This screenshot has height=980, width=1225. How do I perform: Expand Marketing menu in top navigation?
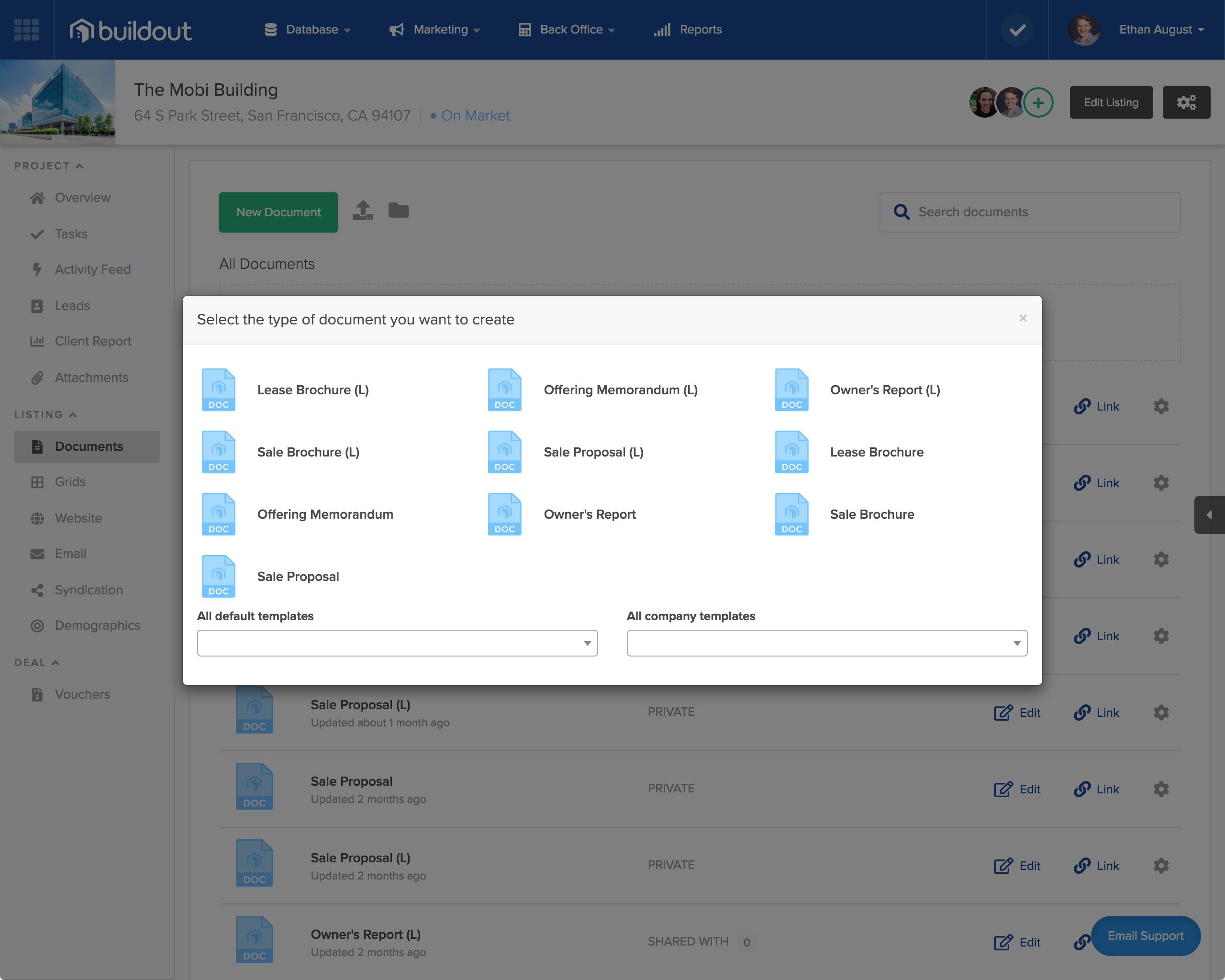pos(434,30)
